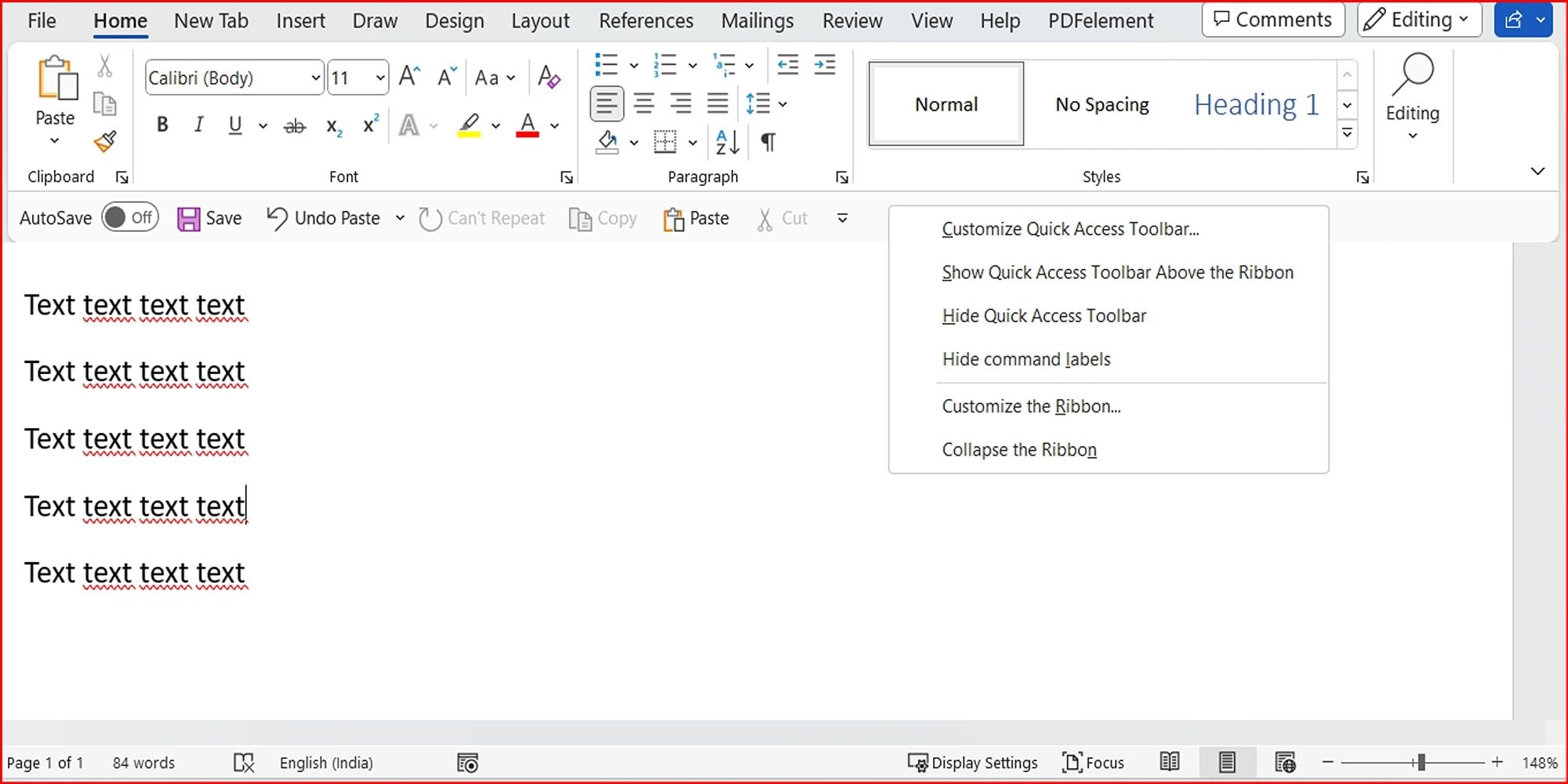Apply the yellow Text Highlight Color
Viewport: 1568px width, 784px height.
tap(468, 124)
